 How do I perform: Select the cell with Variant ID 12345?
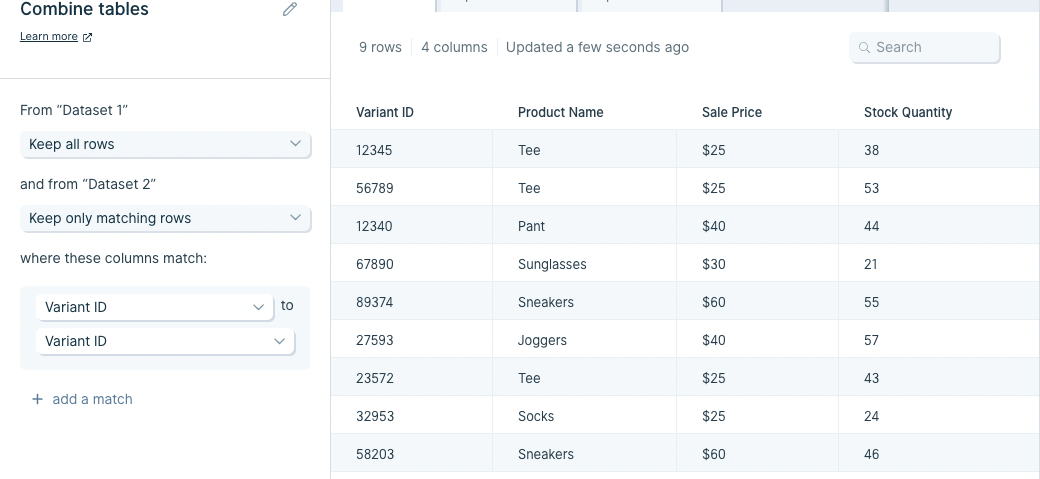click(x=412, y=150)
